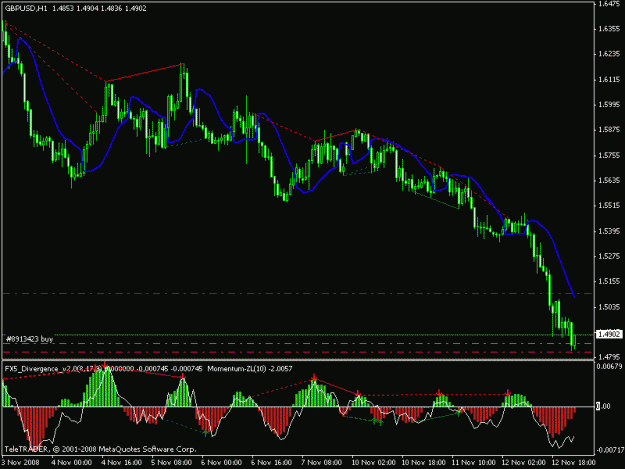Image resolution: width=625 pixels, height=469 pixels.
Task: Click the 1.5995 price axis label
Action: pyautogui.click(x=609, y=105)
